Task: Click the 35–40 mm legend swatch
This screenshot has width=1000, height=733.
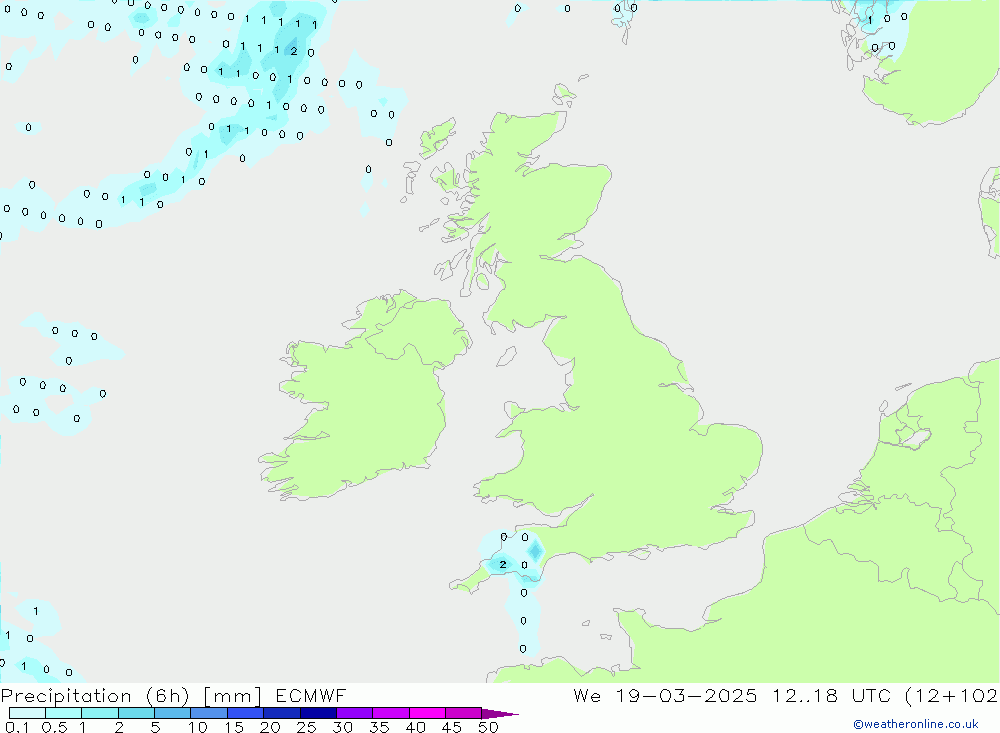Action: pos(391,713)
